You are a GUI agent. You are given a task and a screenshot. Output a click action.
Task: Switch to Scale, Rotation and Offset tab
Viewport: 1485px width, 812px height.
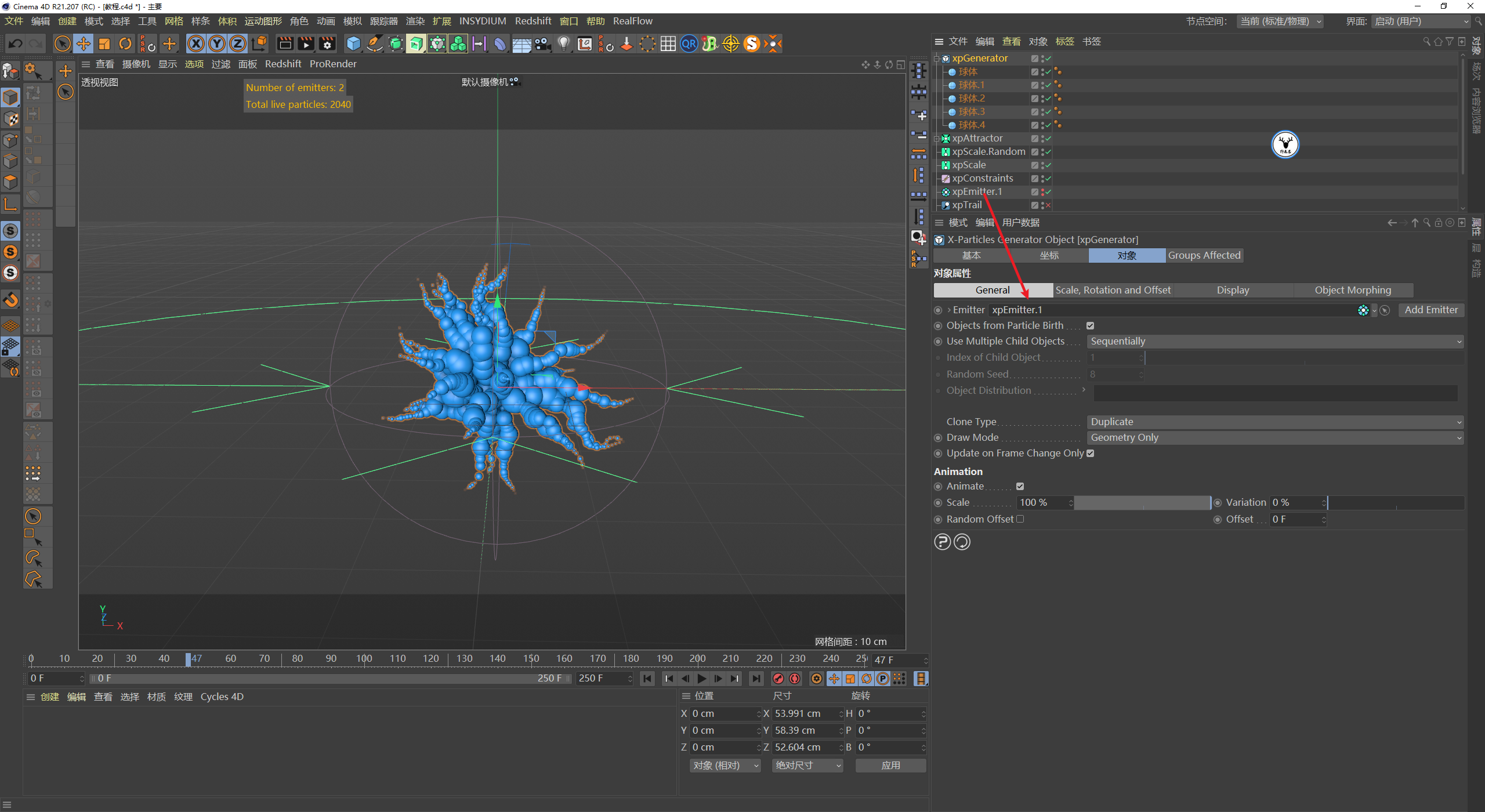1113,291
